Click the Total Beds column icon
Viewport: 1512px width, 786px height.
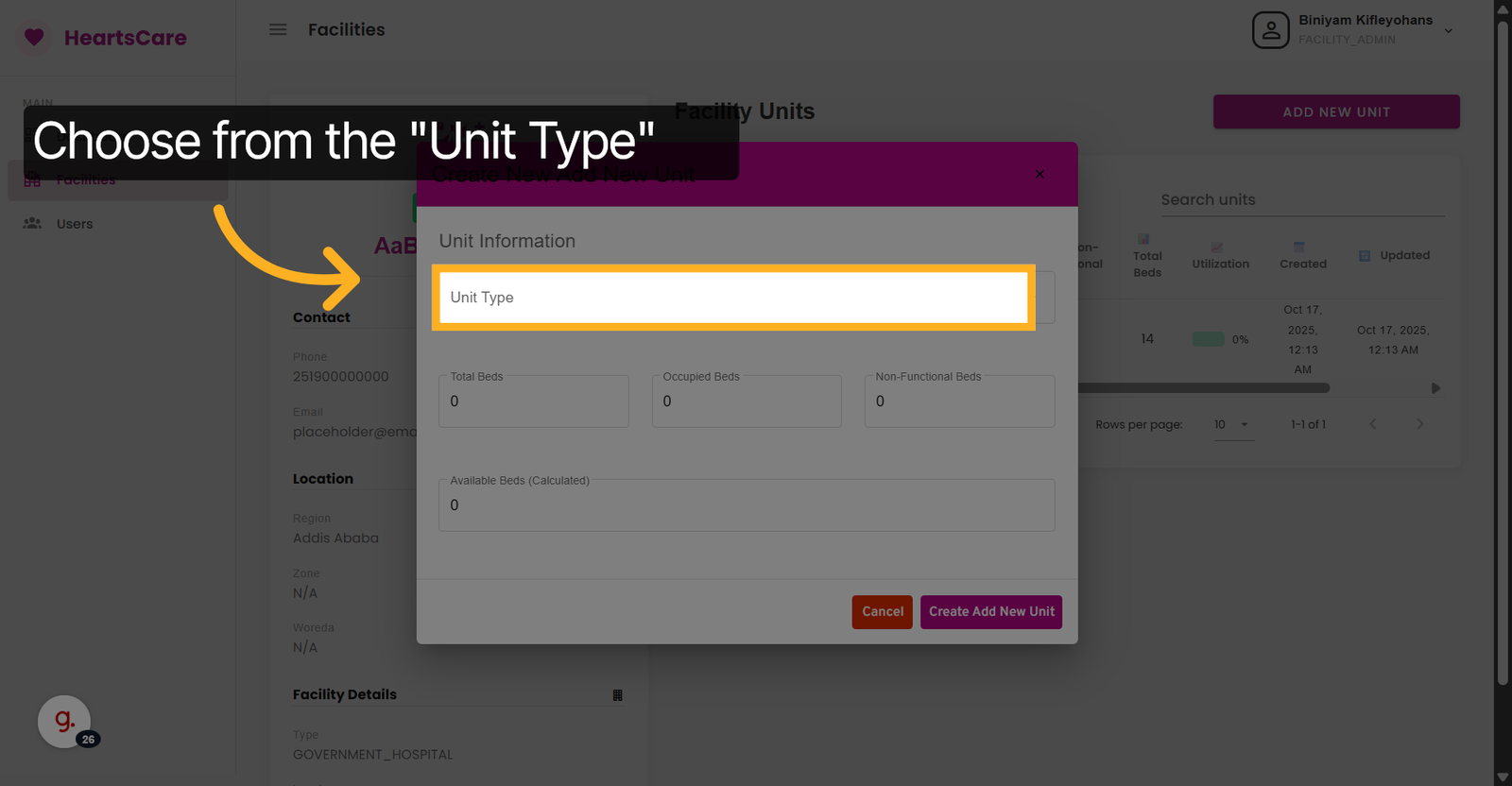click(x=1143, y=239)
